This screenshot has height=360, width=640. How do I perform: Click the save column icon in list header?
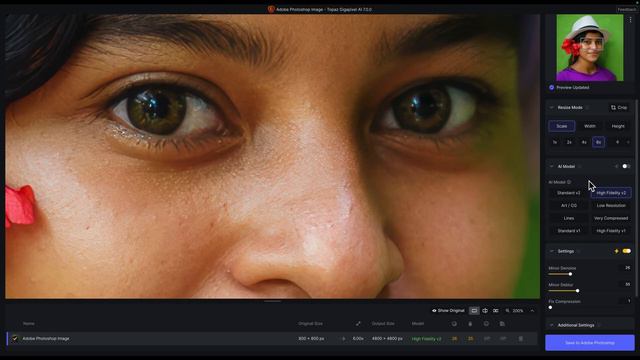(502, 324)
